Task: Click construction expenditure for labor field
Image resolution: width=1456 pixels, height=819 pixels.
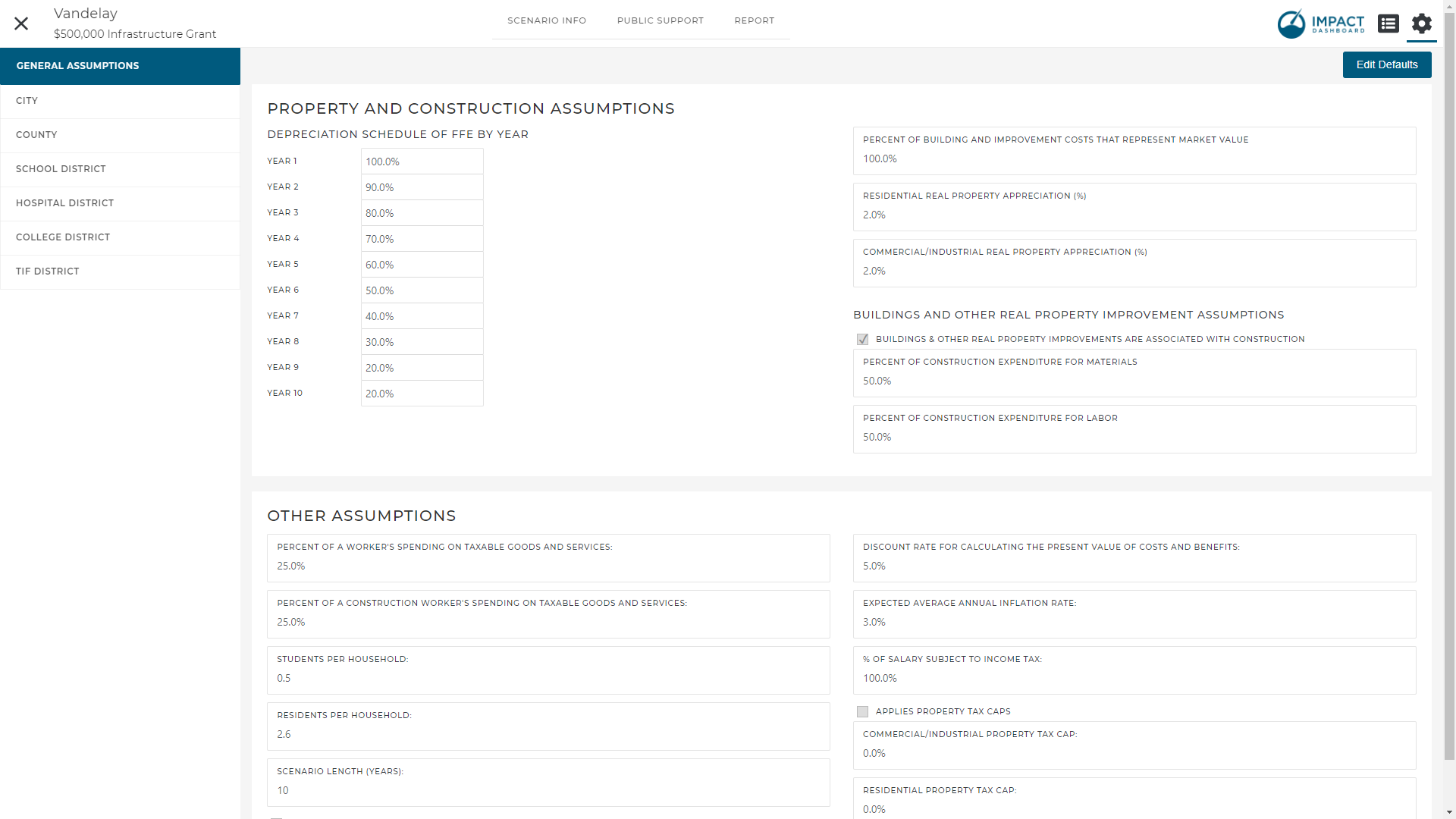Action: [x=1134, y=429]
